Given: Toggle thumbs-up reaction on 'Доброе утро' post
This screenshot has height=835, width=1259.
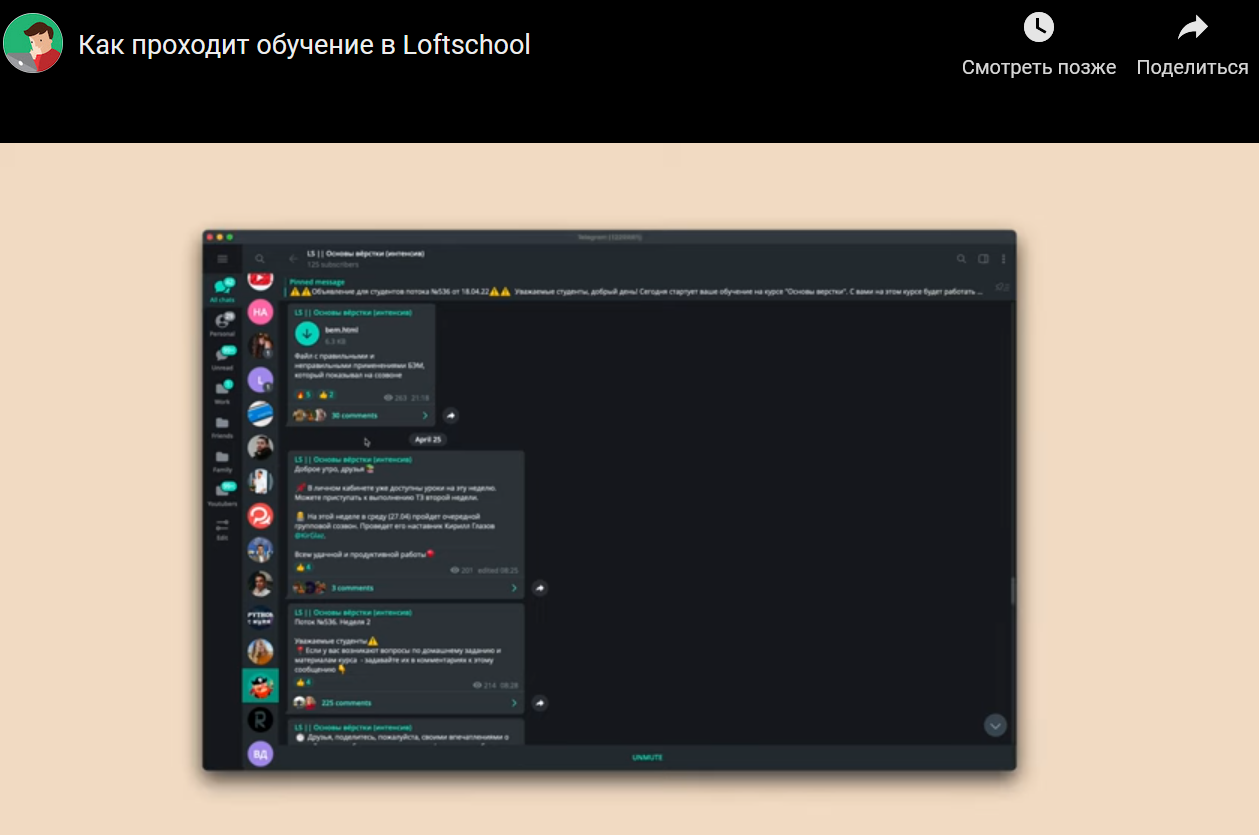Looking at the screenshot, I should click(x=304, y=568).
